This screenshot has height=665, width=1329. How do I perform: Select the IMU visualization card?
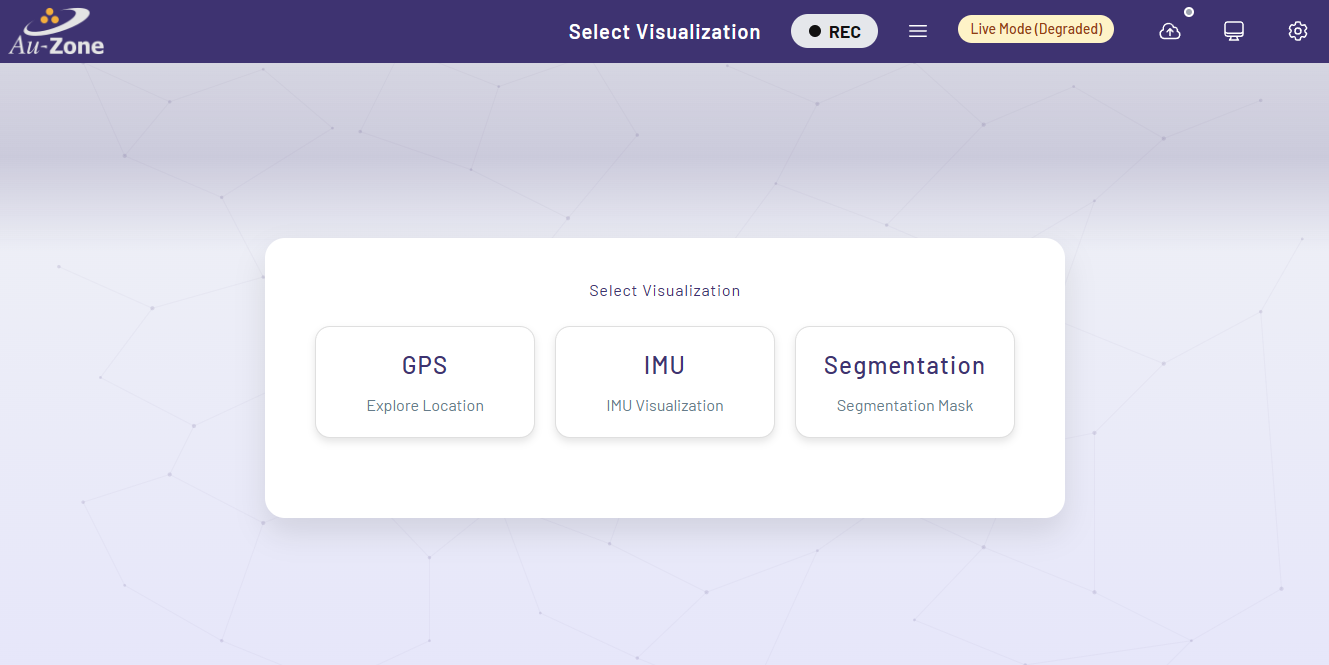point(664,382)
